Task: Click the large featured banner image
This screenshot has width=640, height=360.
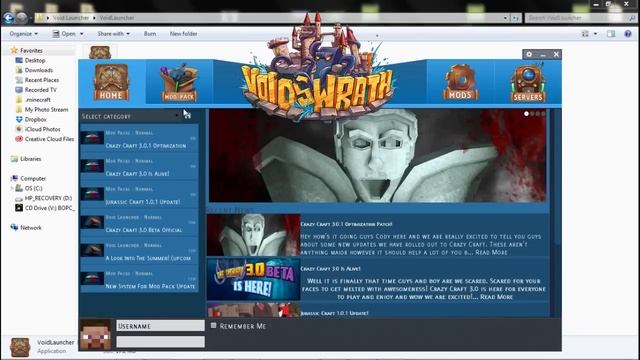Action: 377,156
